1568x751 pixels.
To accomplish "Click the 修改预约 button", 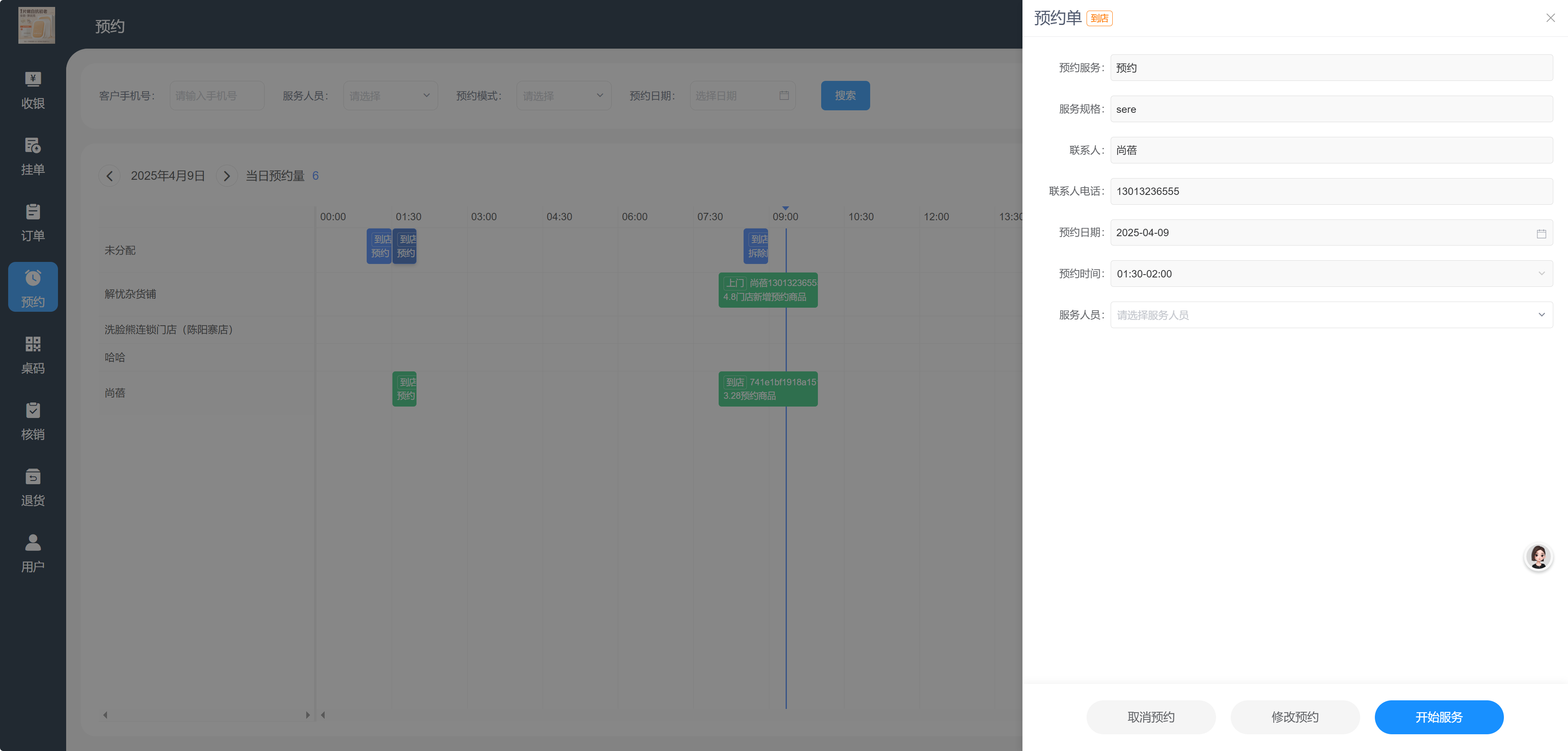I will click(x=1295, y=717).
